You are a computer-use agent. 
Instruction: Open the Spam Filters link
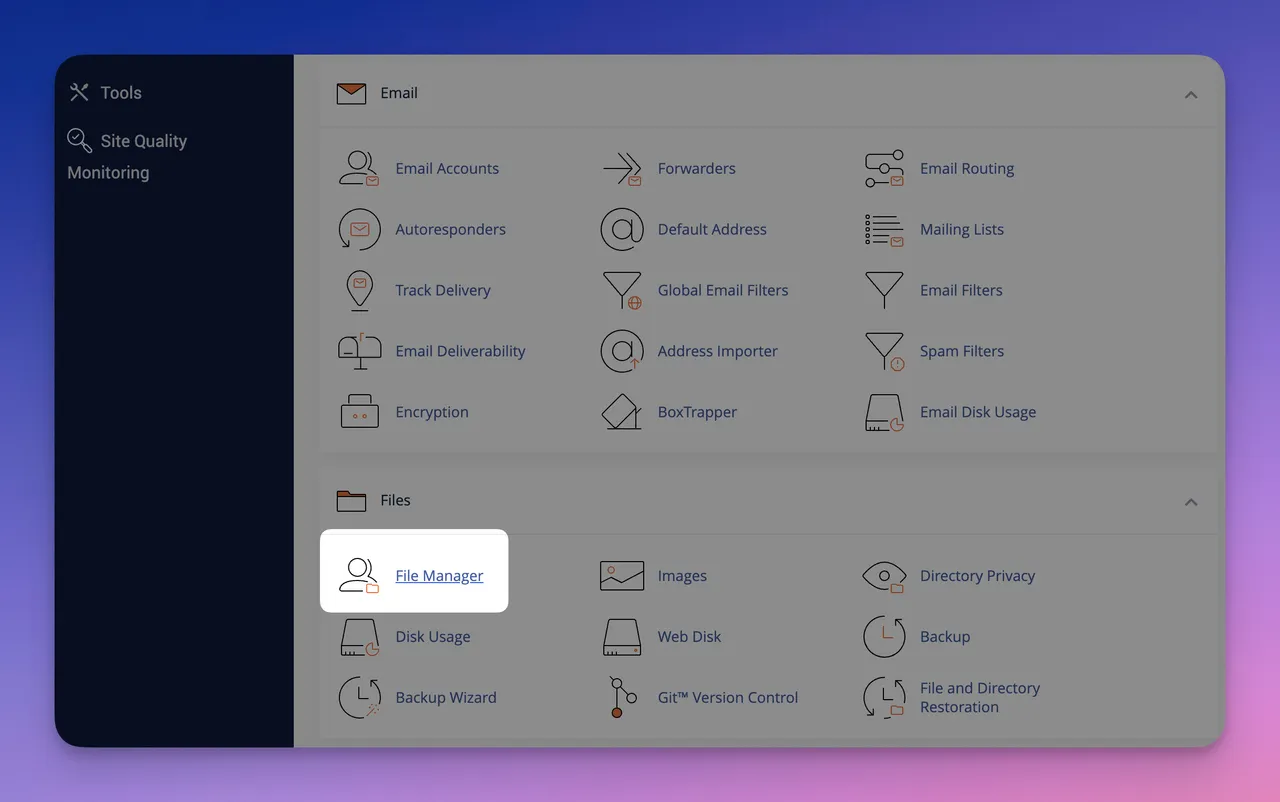962,352
